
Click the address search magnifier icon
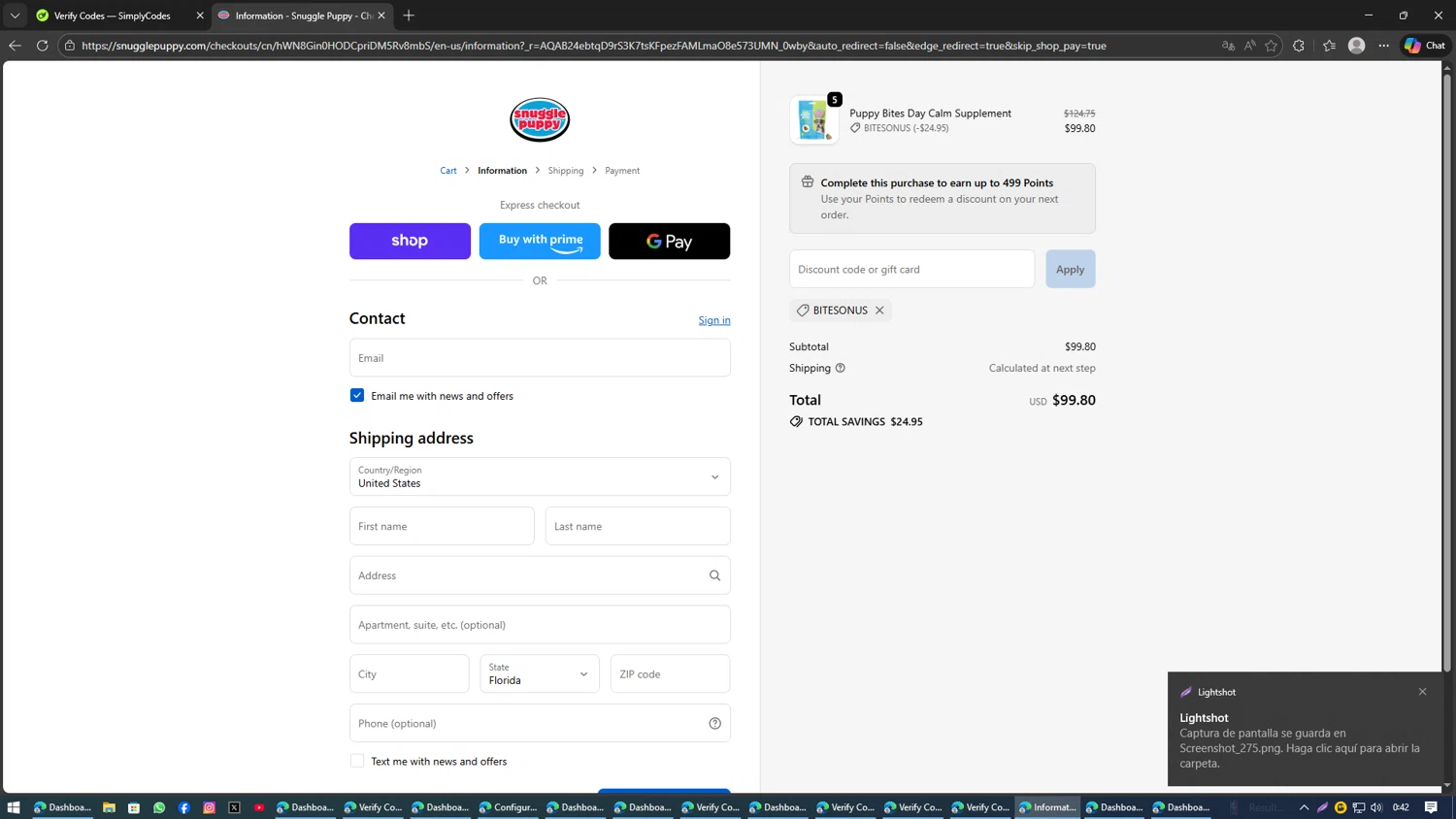pos(714,575)
